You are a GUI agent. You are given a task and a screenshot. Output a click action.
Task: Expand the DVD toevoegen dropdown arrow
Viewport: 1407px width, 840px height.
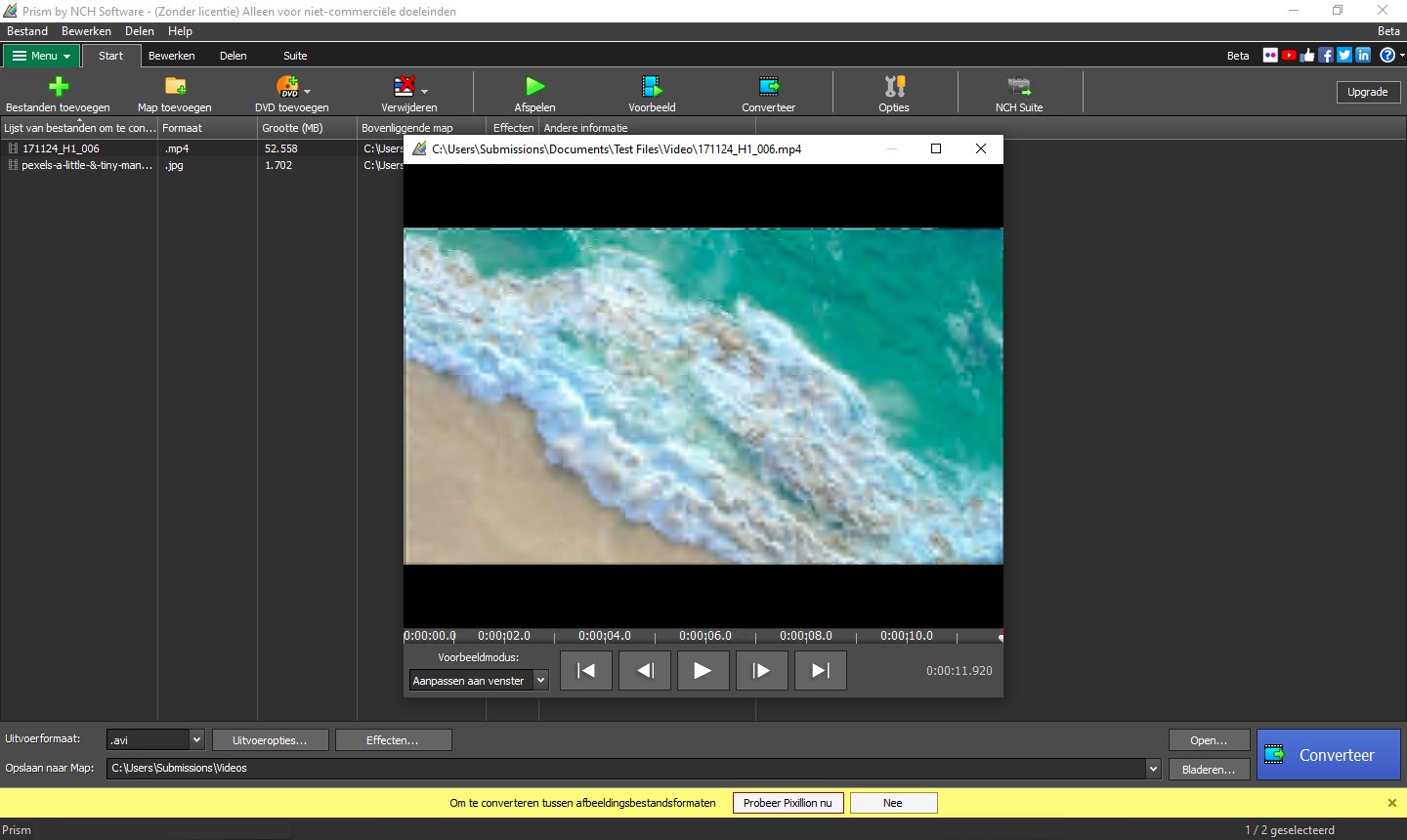pyautogui.click(x=308, y=92)
